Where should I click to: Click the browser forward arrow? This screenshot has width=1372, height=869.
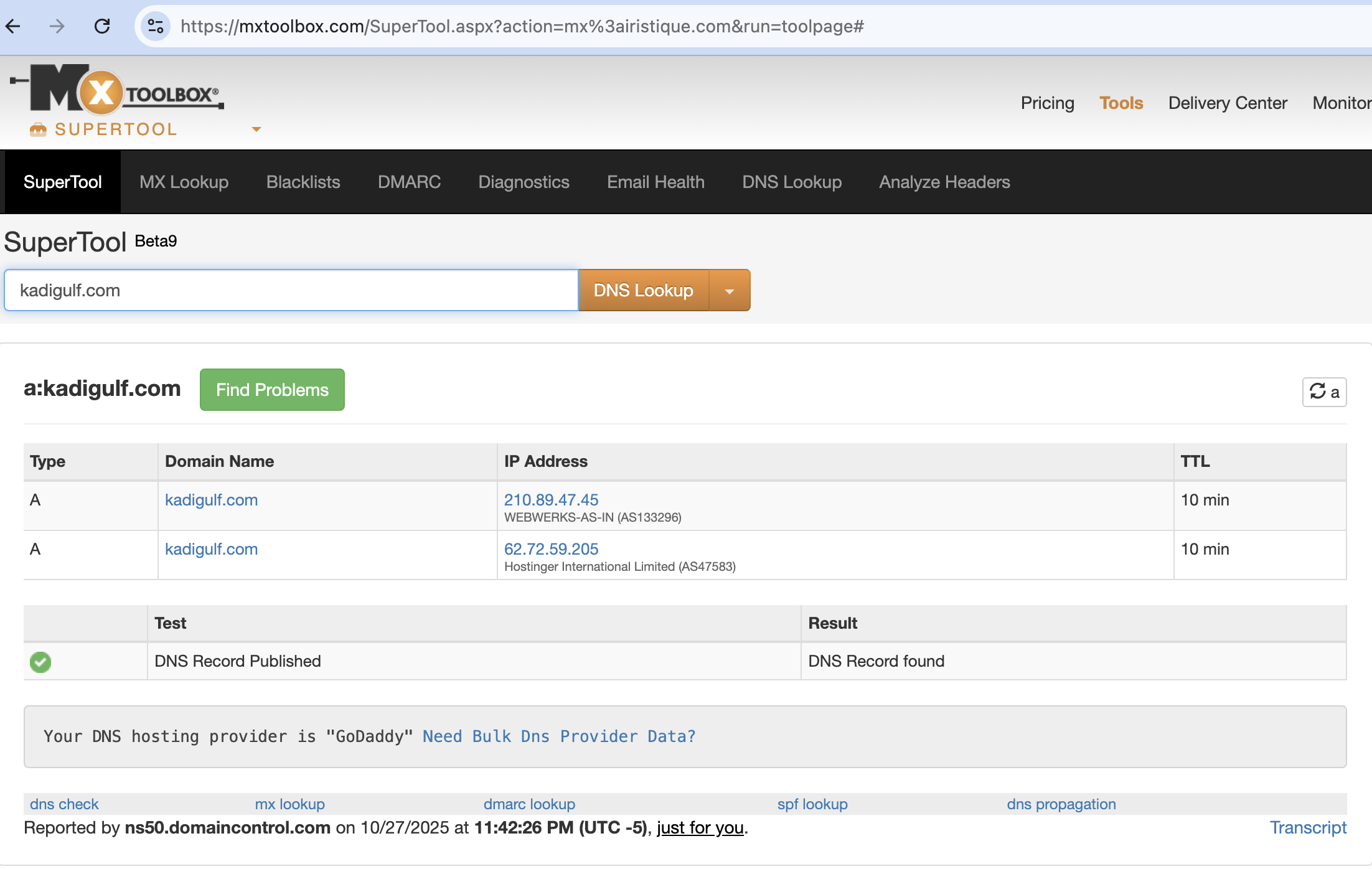57,26
